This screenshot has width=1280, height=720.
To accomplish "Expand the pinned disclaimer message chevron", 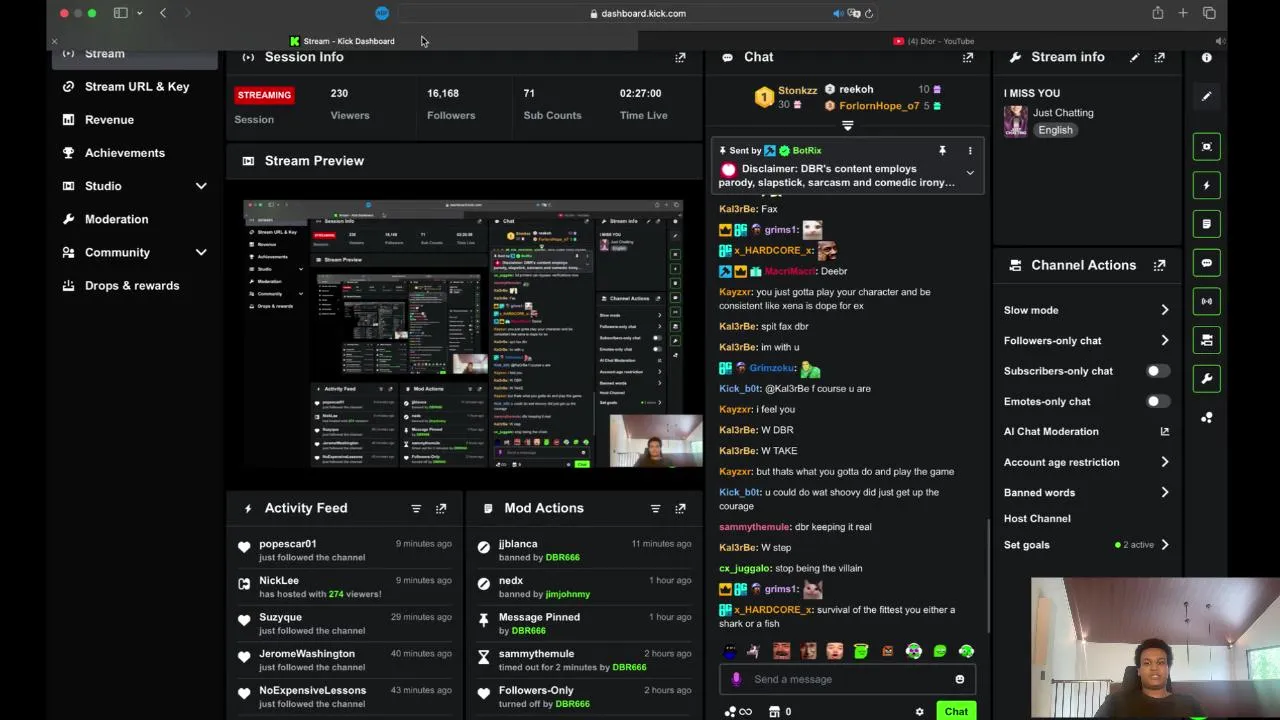I will pyautogui.click(x=969, y=173).
